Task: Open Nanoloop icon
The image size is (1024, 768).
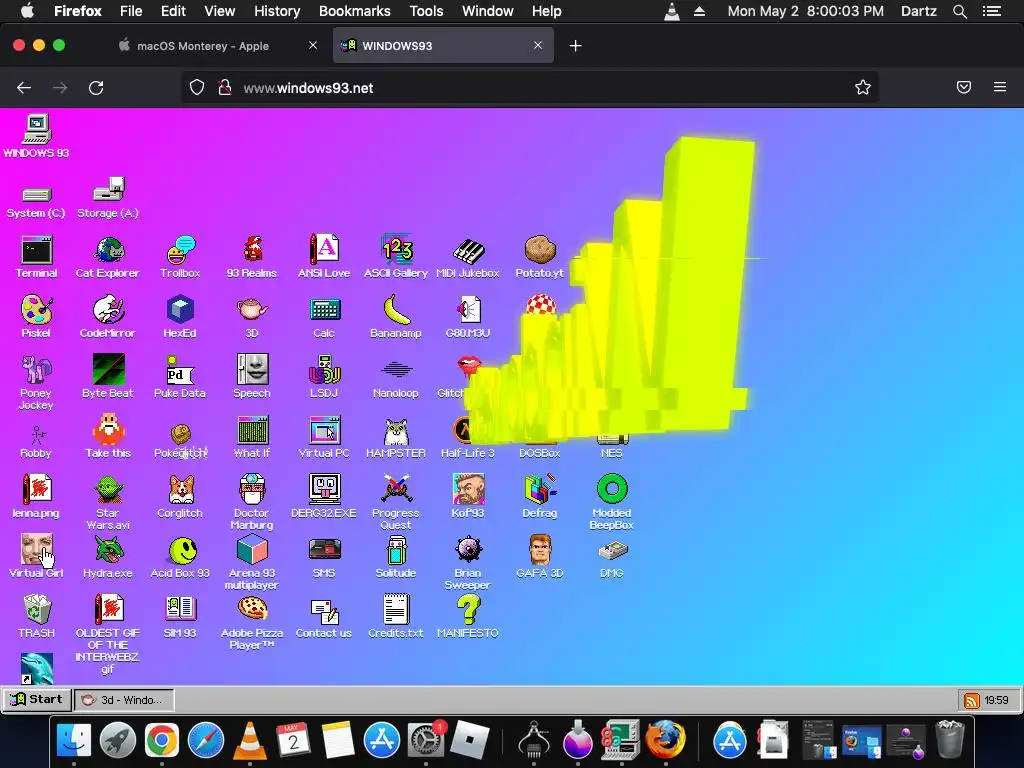Action: pos(396,377)
